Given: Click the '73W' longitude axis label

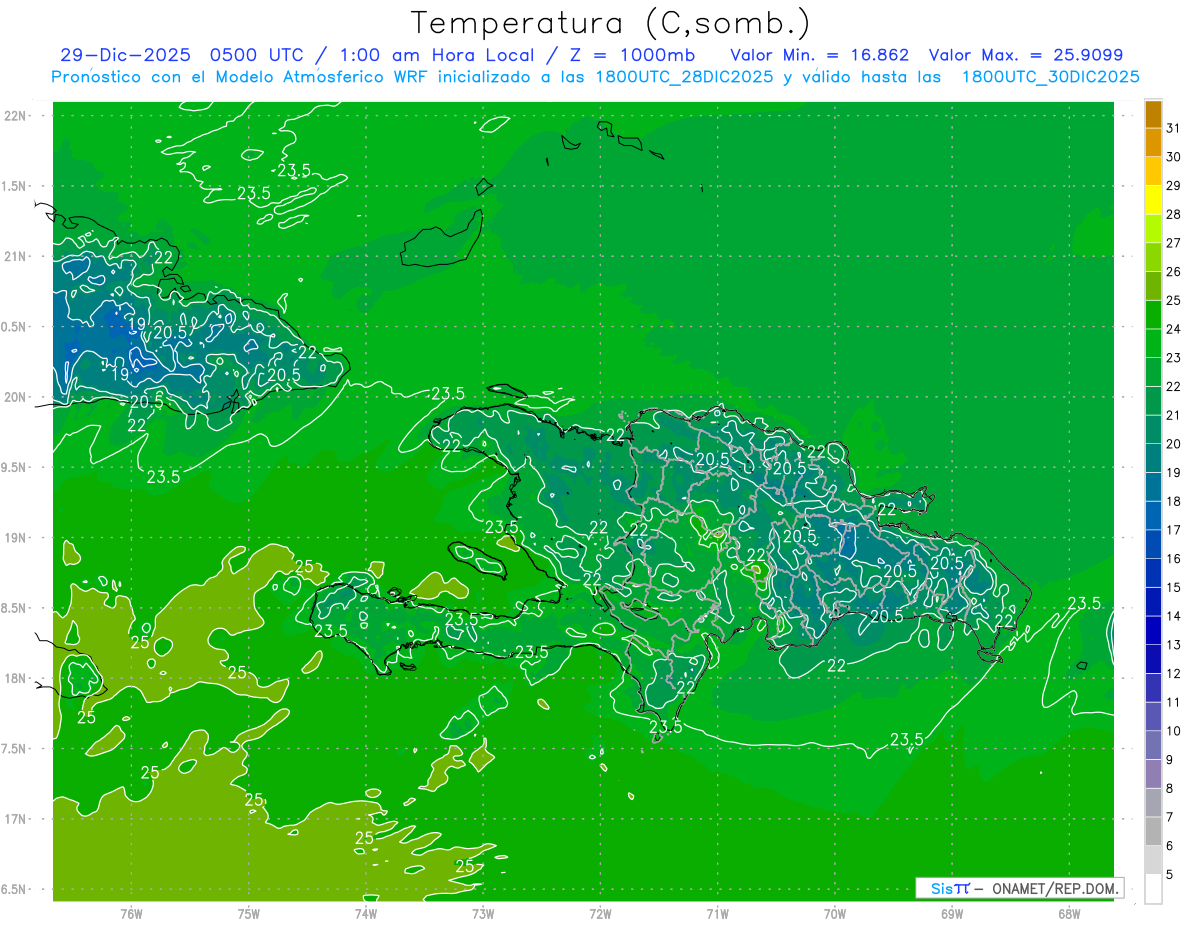Looking at the screenshot, I should 483,913.
